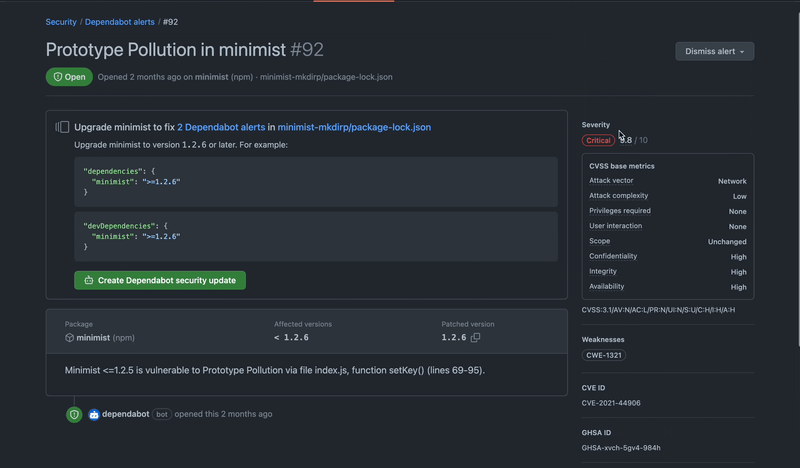Click the User interaction metric label
This screenshot has height=468, width=800.
[615, 226]
